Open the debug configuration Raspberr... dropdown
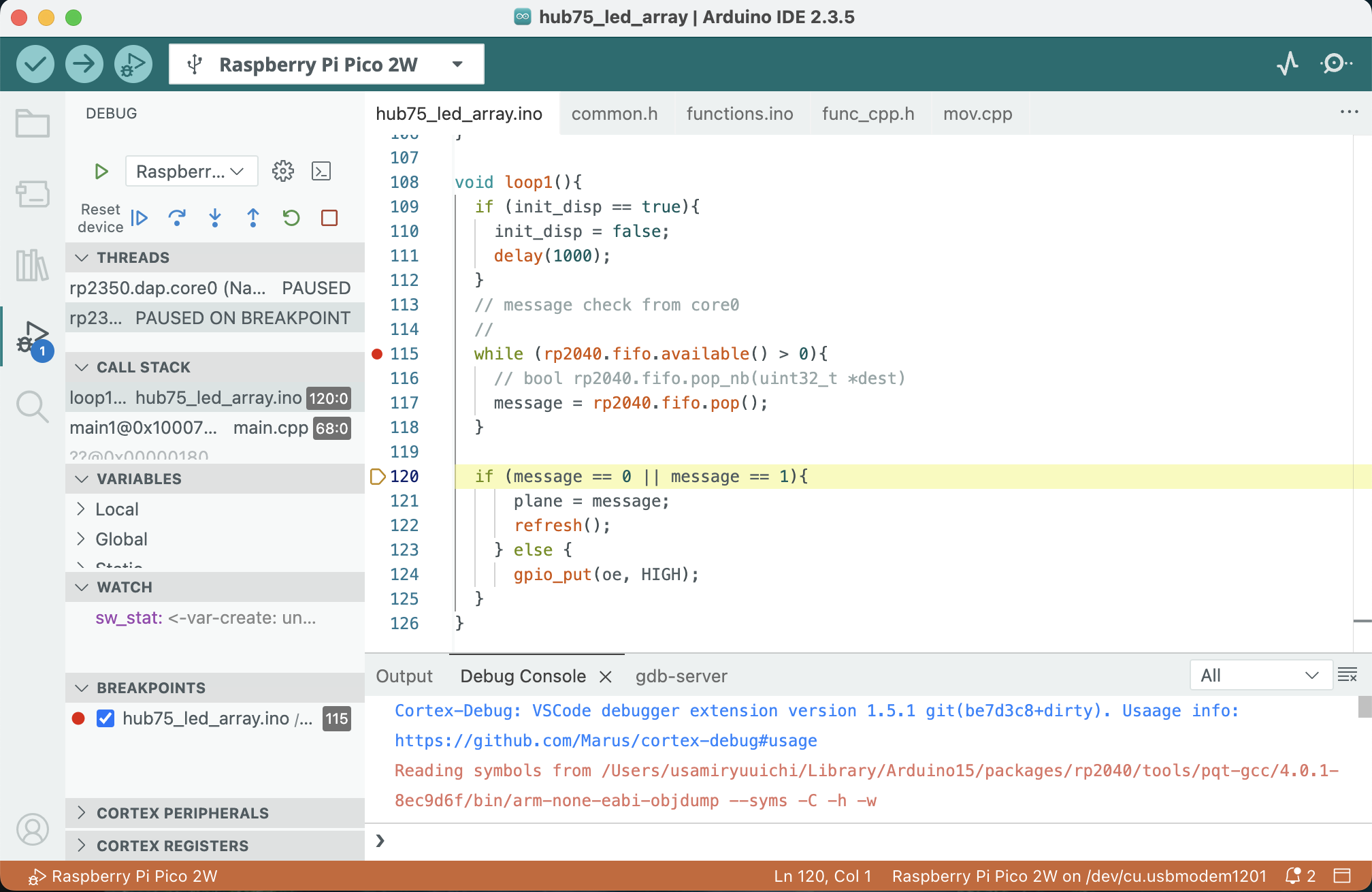Screen dimensions: 1372x892 [191, 171]
